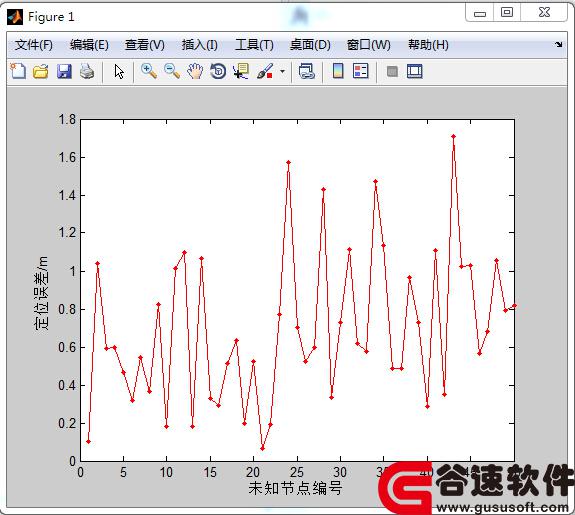Save the figure with floppy disk icon
Image resolution: width=575 pixels, height=515 pixels.
tap(64, 71)
